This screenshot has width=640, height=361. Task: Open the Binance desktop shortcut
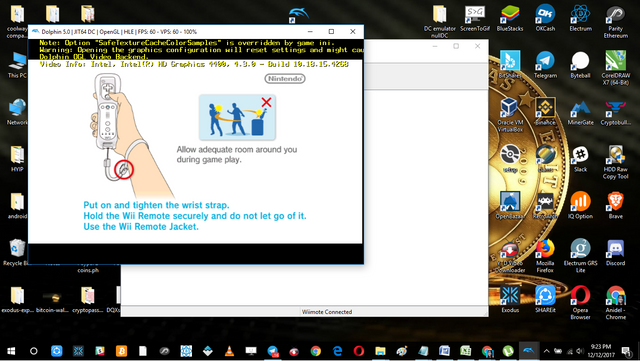[545, 111]
